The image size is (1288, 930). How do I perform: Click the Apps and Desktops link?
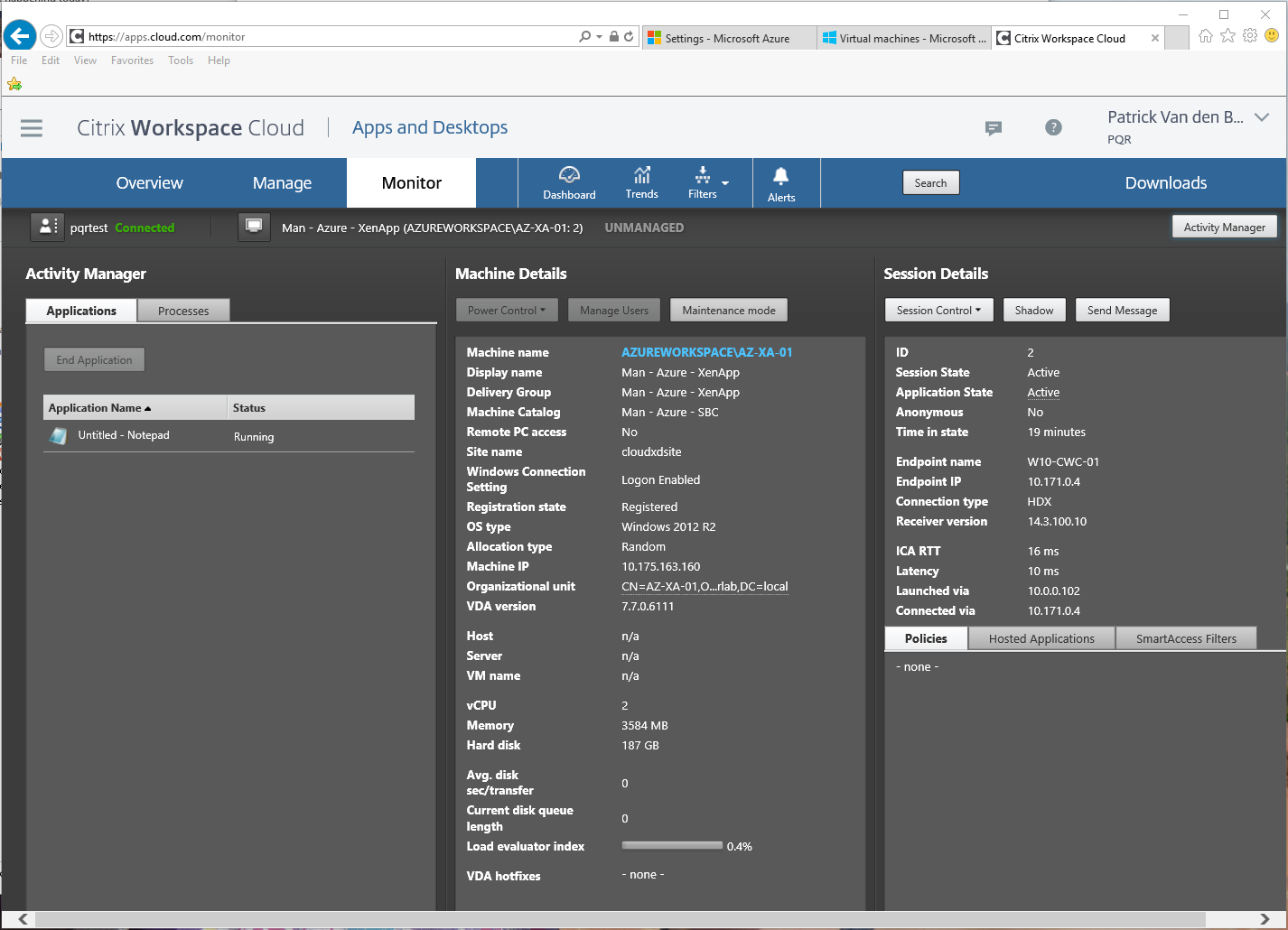[x=430, y=127]
